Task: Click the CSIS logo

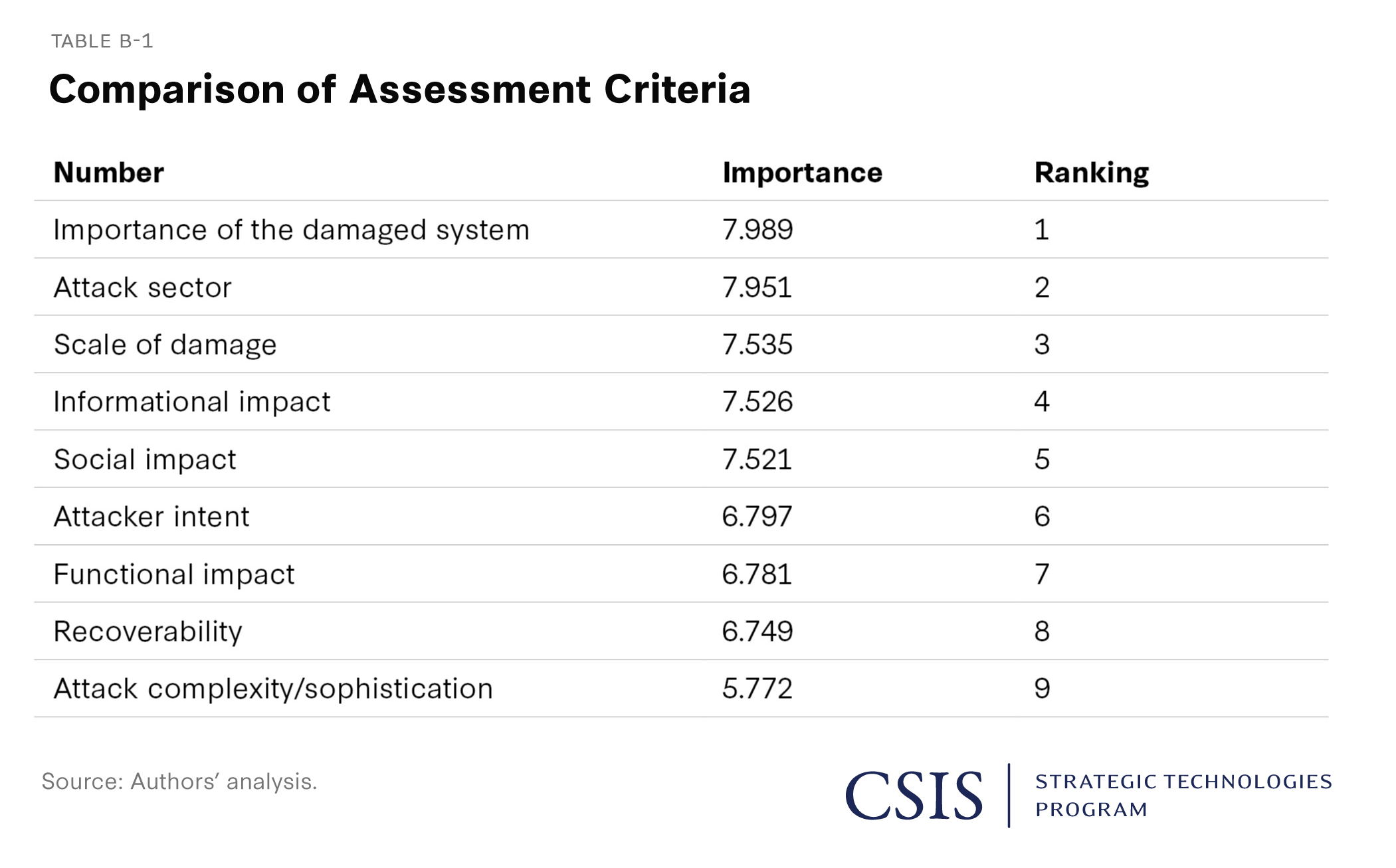Action: tap(913, 795)
